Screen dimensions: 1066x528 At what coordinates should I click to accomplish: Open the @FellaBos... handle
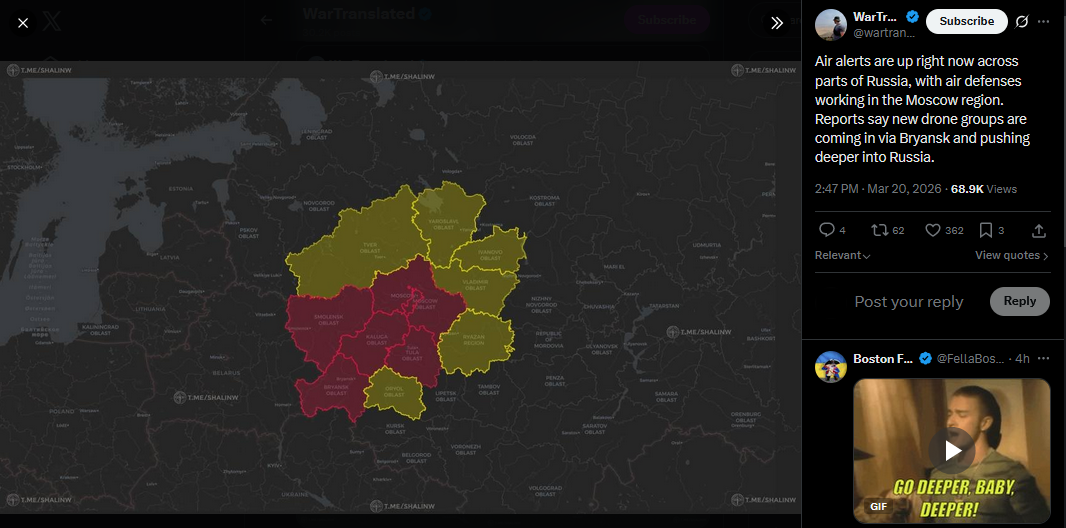(971, 359)
